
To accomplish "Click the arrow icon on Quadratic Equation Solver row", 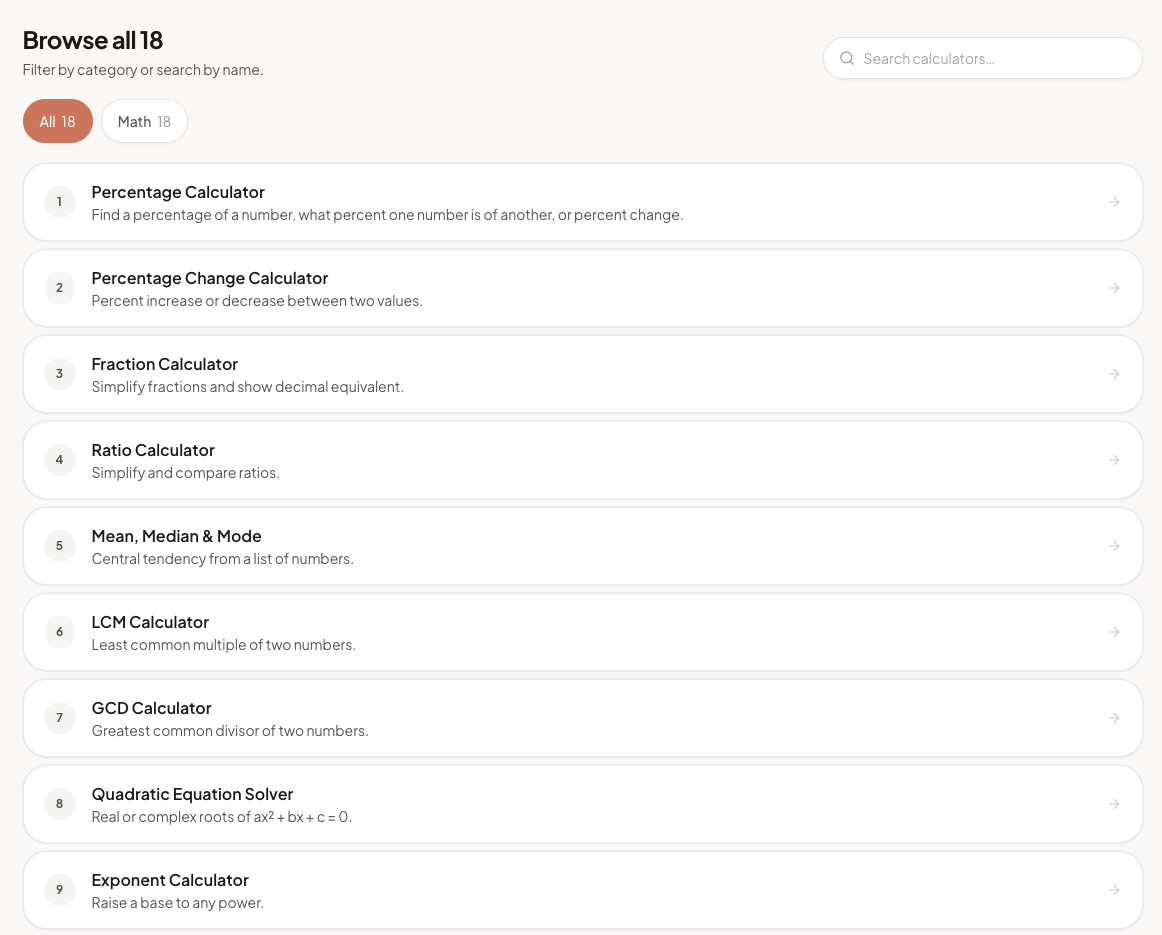I will 1114,804.
